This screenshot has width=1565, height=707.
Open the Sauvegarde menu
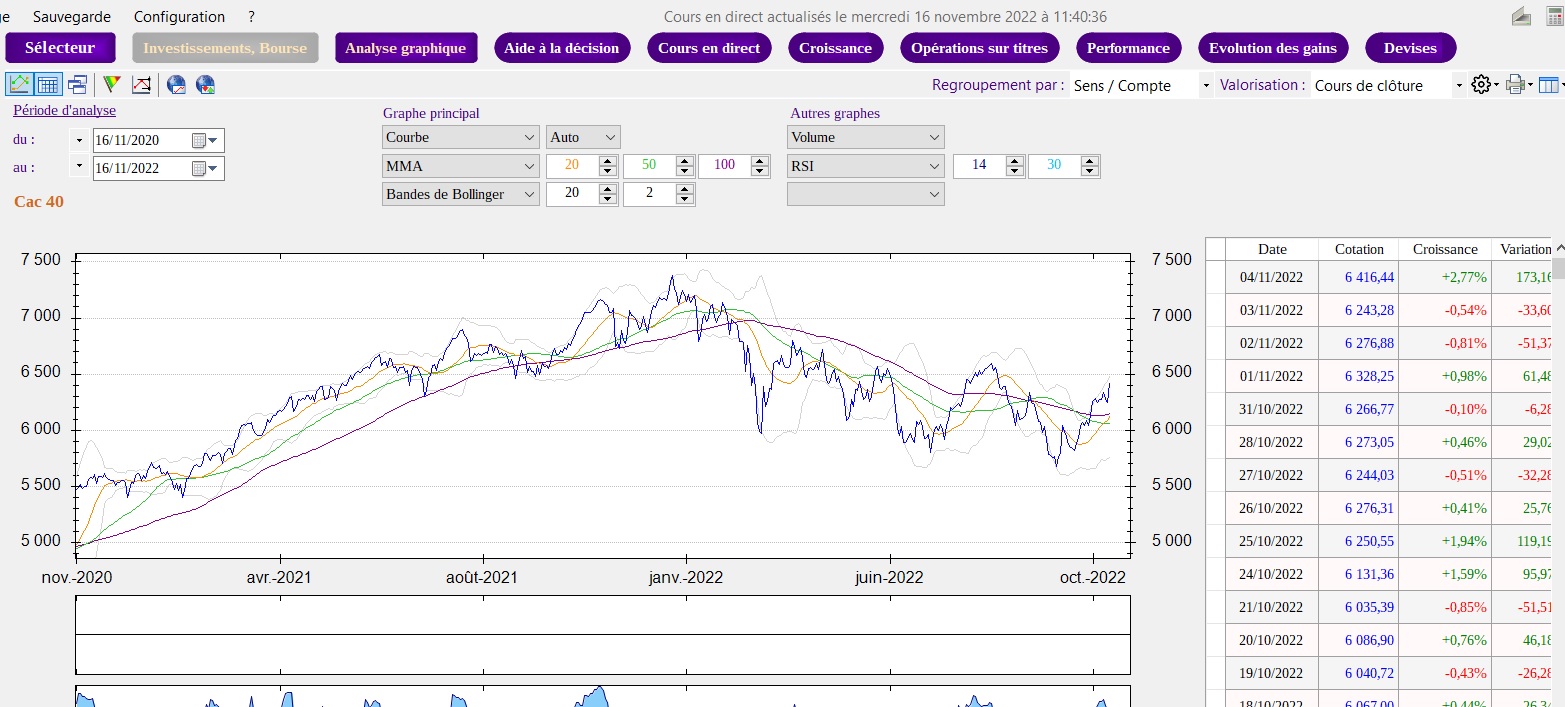click(x=72, y=17)
